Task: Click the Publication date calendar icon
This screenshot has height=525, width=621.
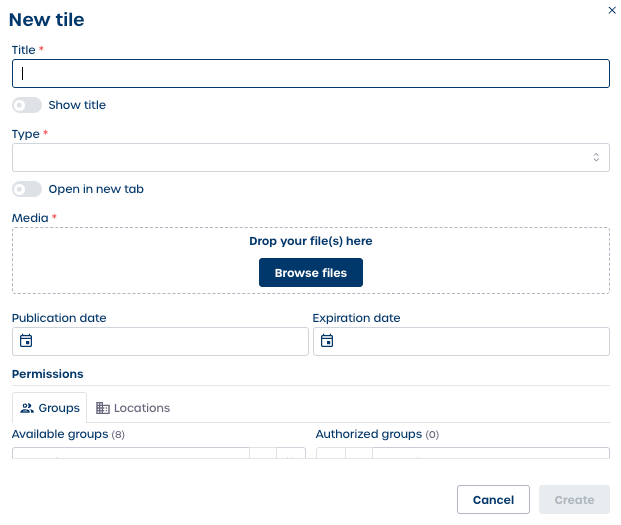Action: pyautogui.click(x=26, y=341)
